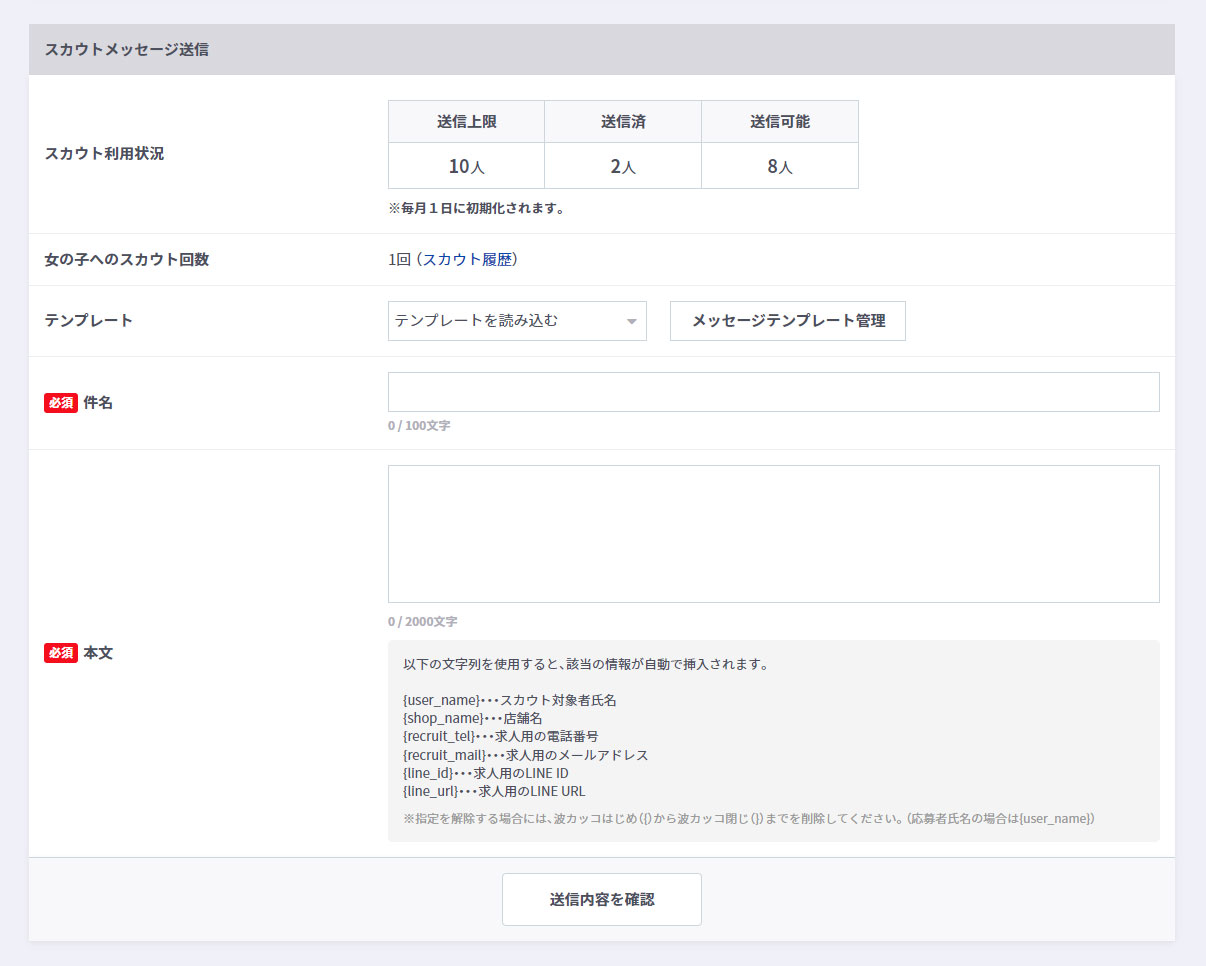The width and height of the screenshot is (1206, 966).
Task: Click the {line_url} placeholder line
Action: pos(494,791)
